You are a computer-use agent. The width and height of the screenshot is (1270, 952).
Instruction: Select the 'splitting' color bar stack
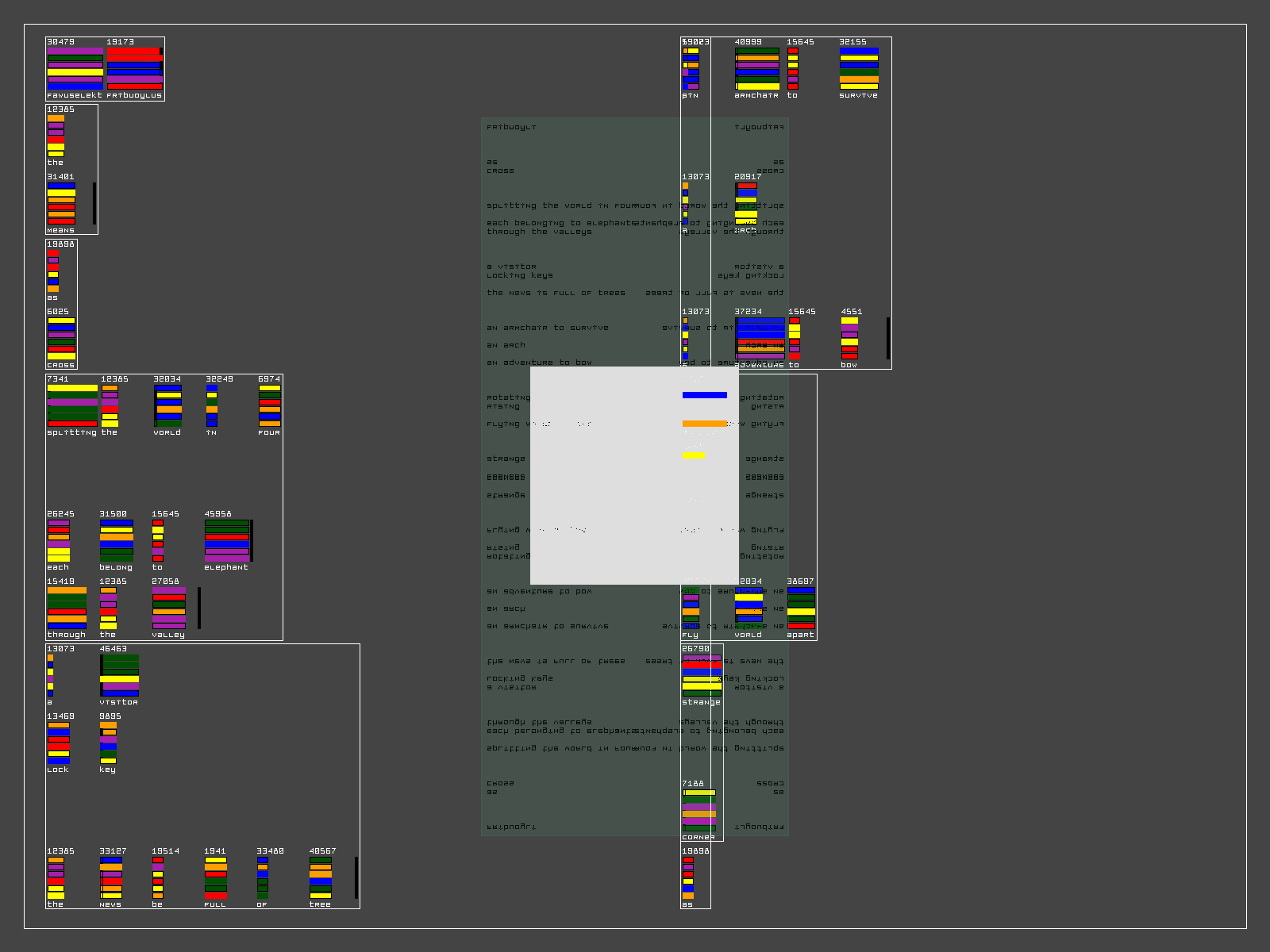72,405
